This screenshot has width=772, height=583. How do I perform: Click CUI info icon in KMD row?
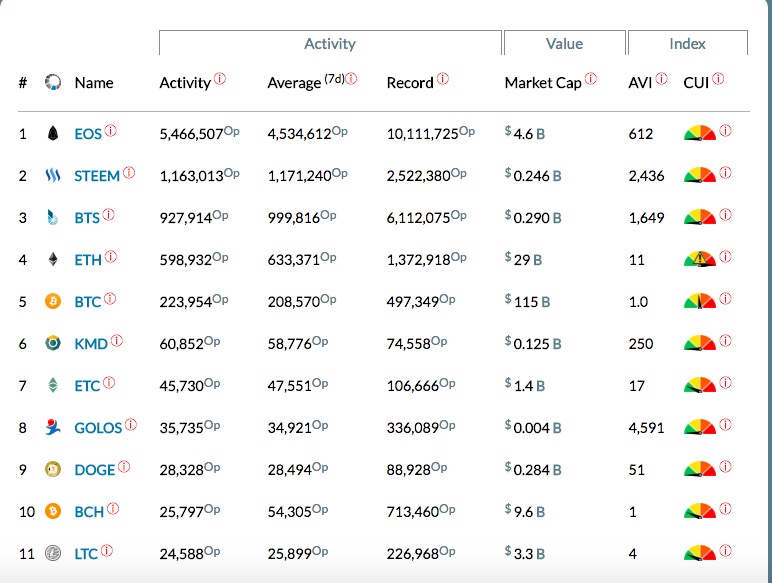tap(725, 341)
